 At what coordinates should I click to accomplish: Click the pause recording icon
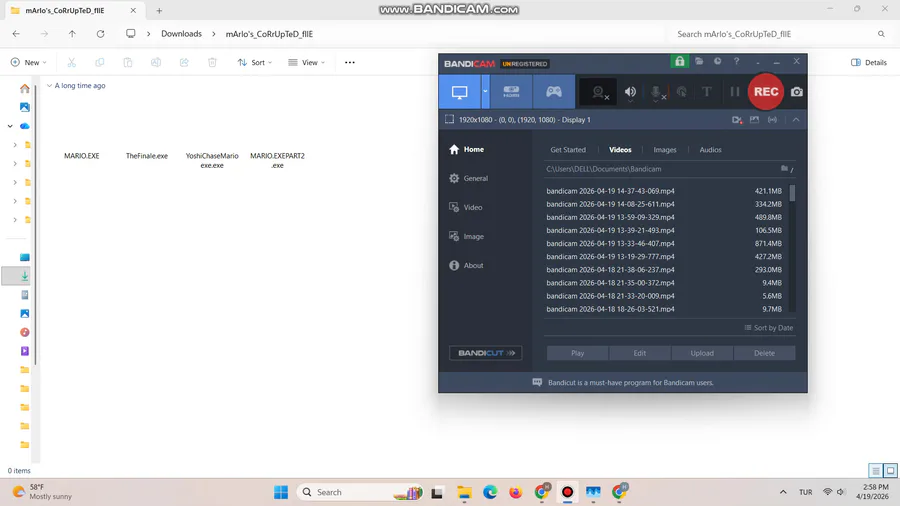[x=735, y=92]
